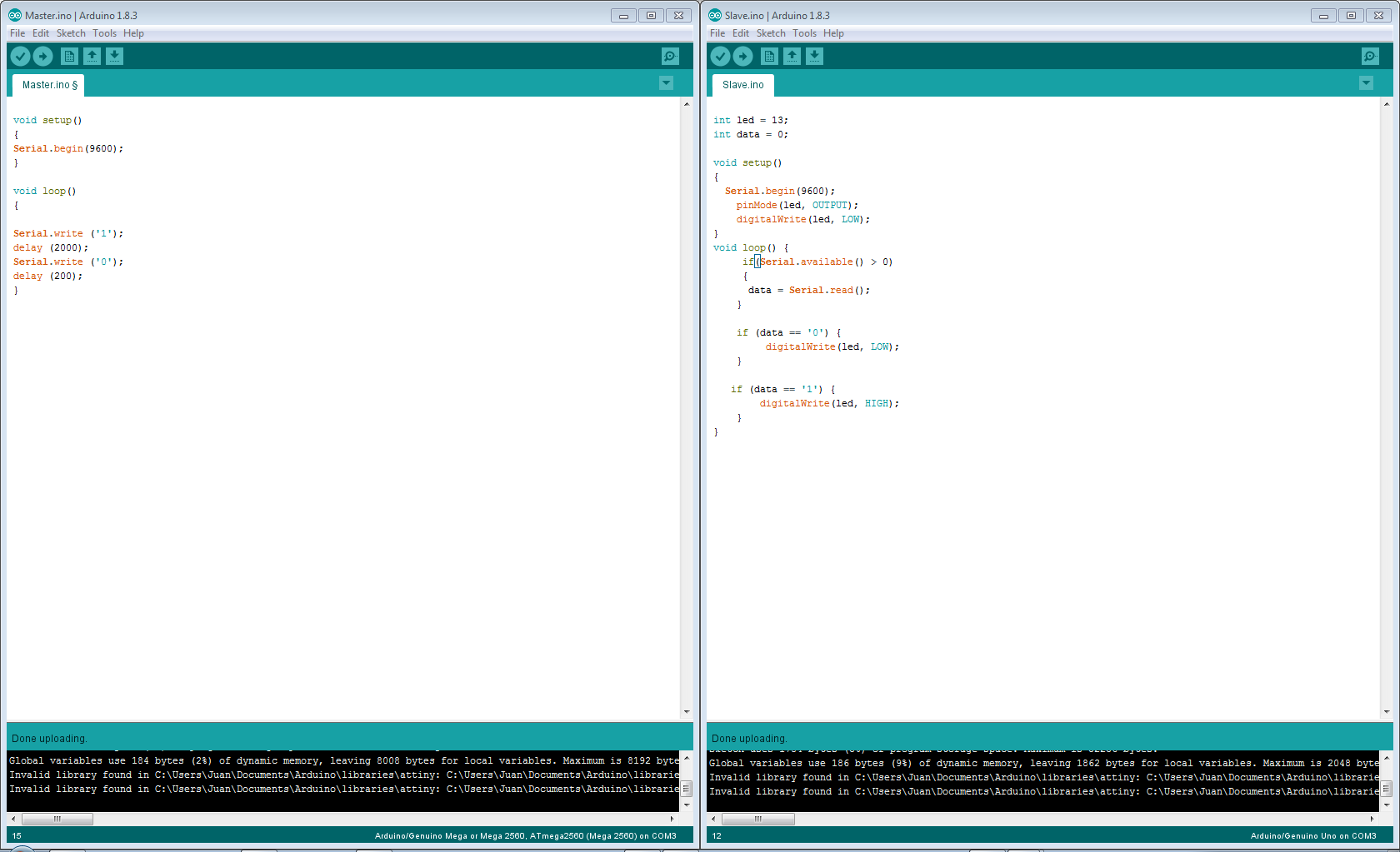Click 'delay (2000);' line in Master.ino
1400x852 pixels.
pyautogui.click(x=51, y=247)
